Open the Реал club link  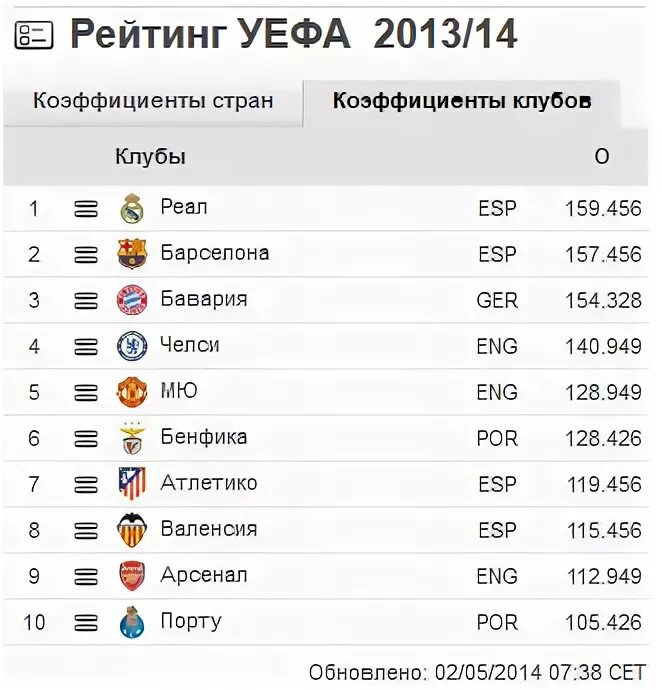tap(184, 207)
